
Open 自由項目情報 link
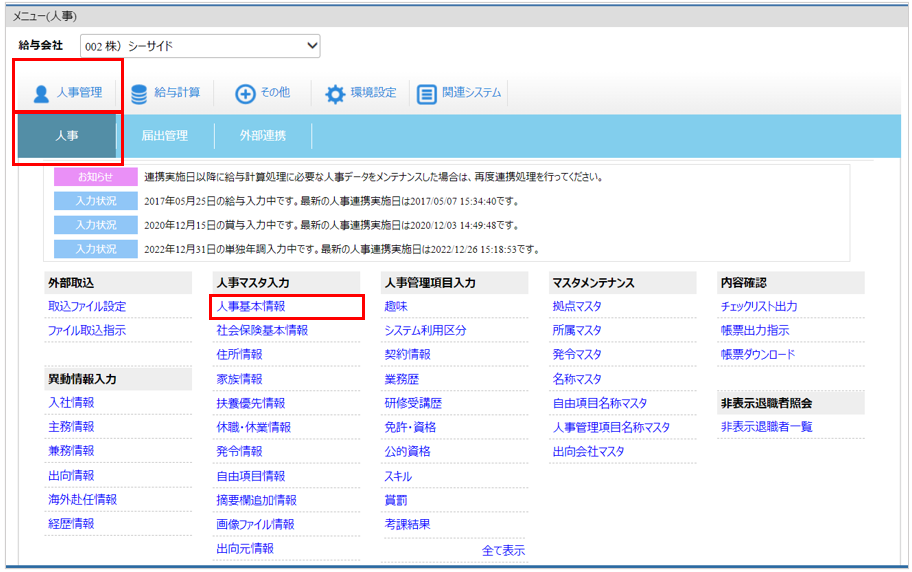click(251, 476)
